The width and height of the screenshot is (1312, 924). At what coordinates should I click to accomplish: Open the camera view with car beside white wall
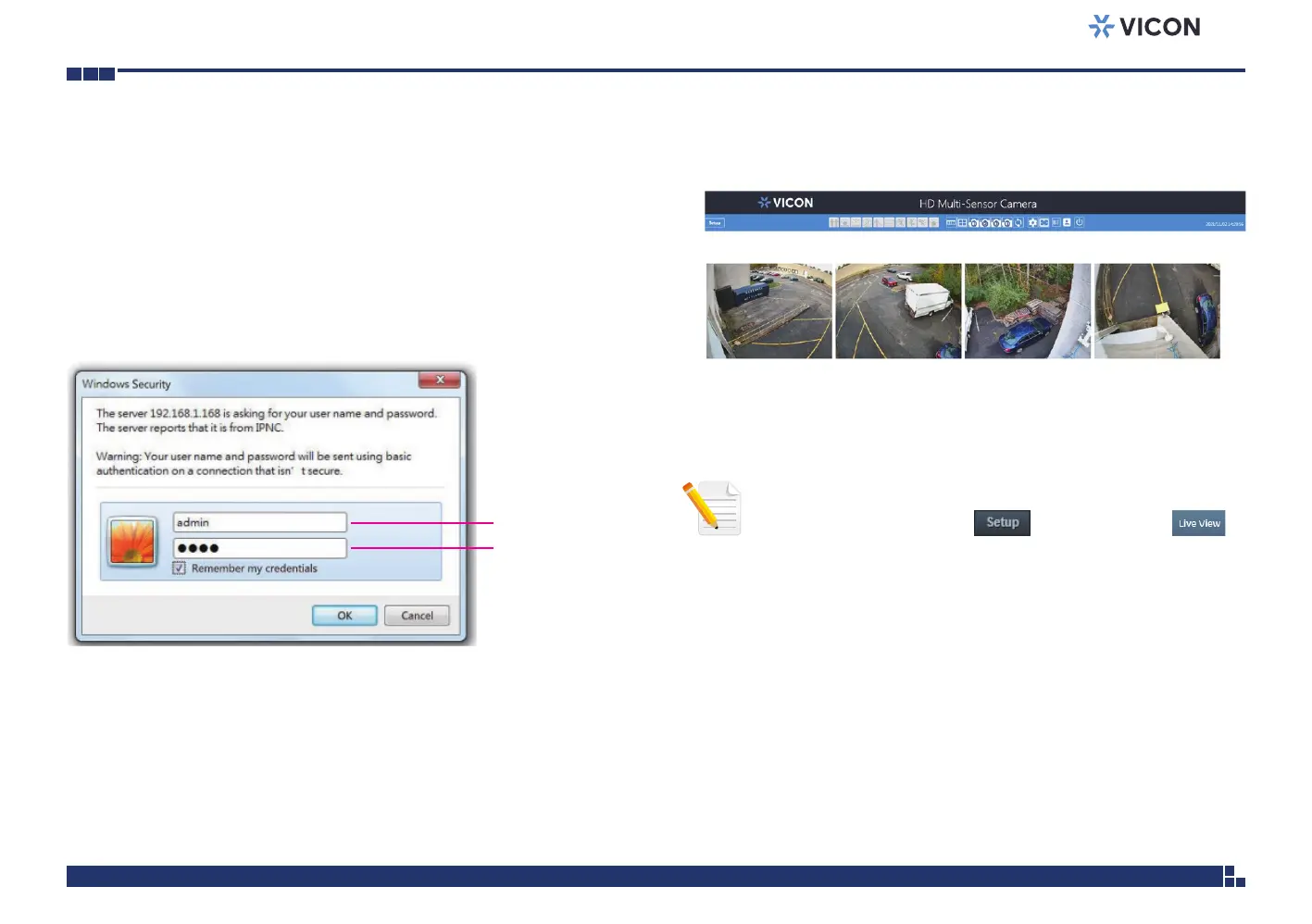tap(1157, 311)
